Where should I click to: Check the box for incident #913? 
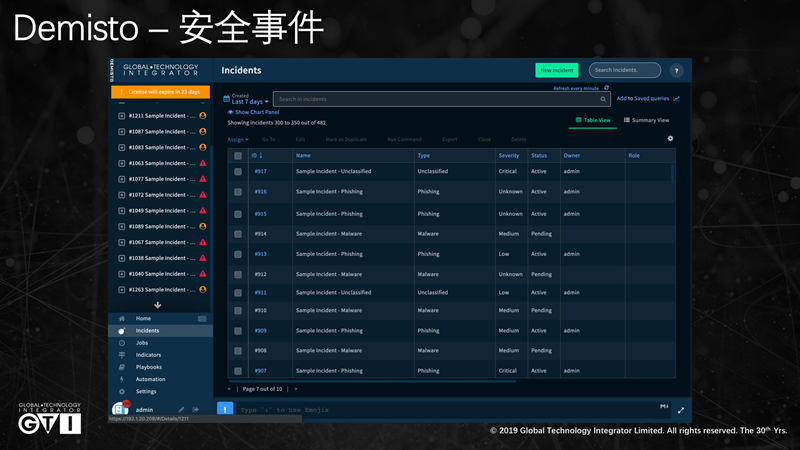[238, 255]
